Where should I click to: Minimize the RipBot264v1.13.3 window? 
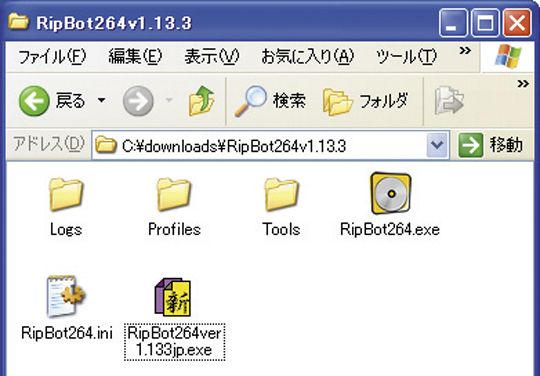pyautogui.click(x=453, y=23)
